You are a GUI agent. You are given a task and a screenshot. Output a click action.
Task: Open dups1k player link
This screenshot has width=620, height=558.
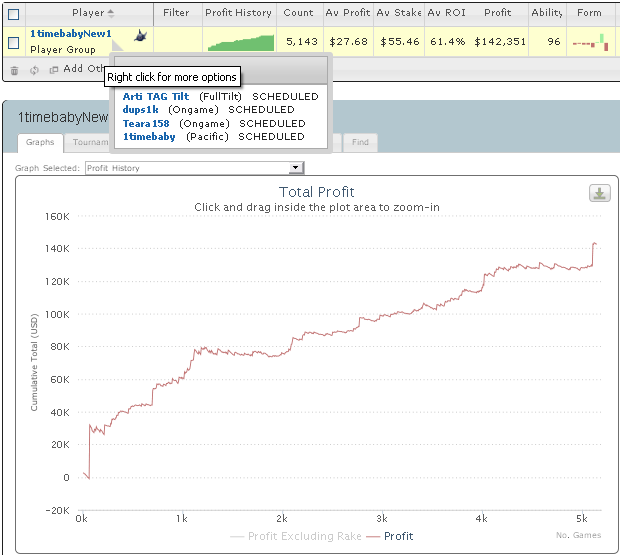pyautogui.click(x=140, y=110)
